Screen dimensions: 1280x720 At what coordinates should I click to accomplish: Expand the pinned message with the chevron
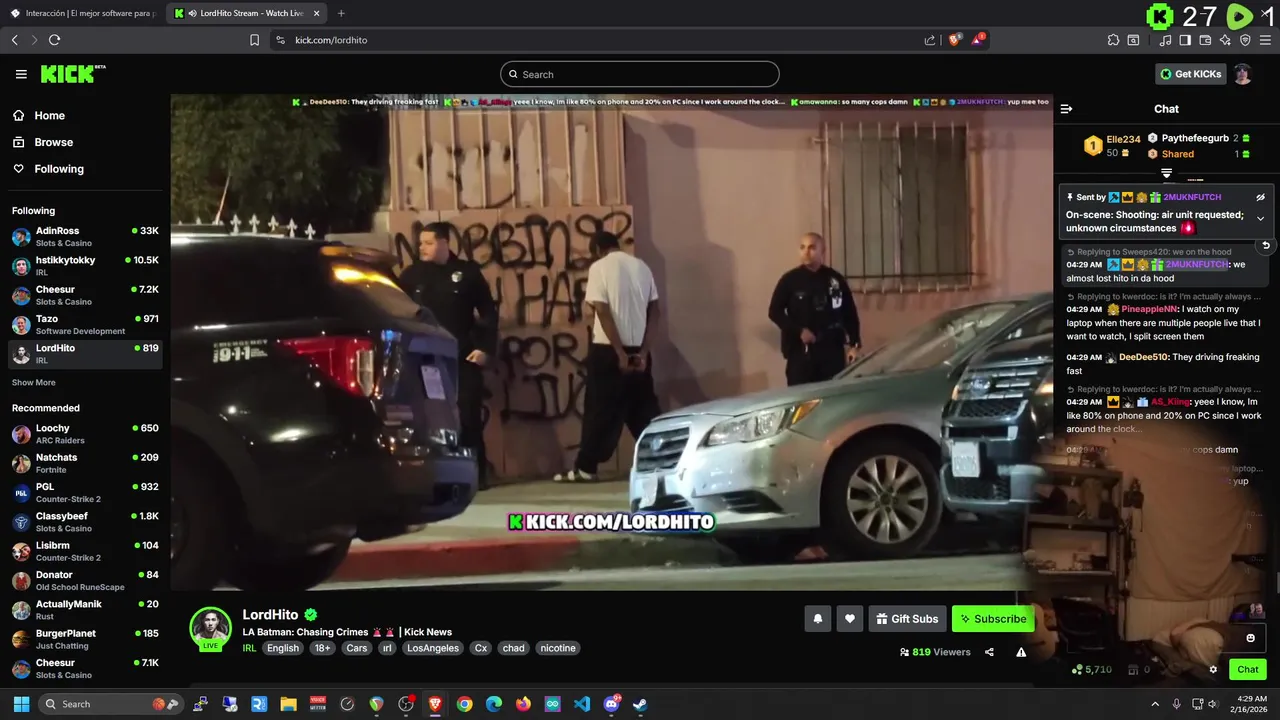1260,219
